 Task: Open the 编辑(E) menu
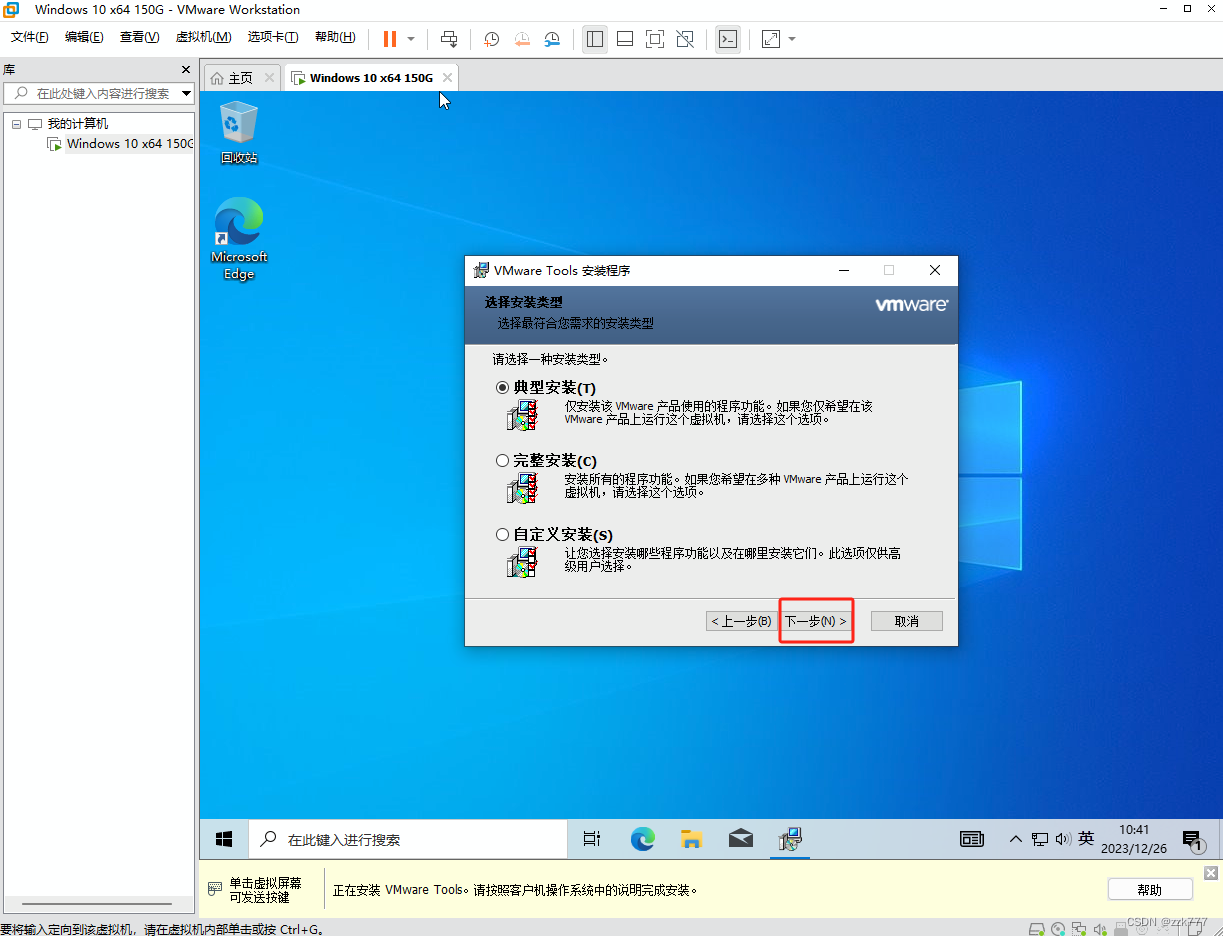pyautogui.click(x=84, y=37)
